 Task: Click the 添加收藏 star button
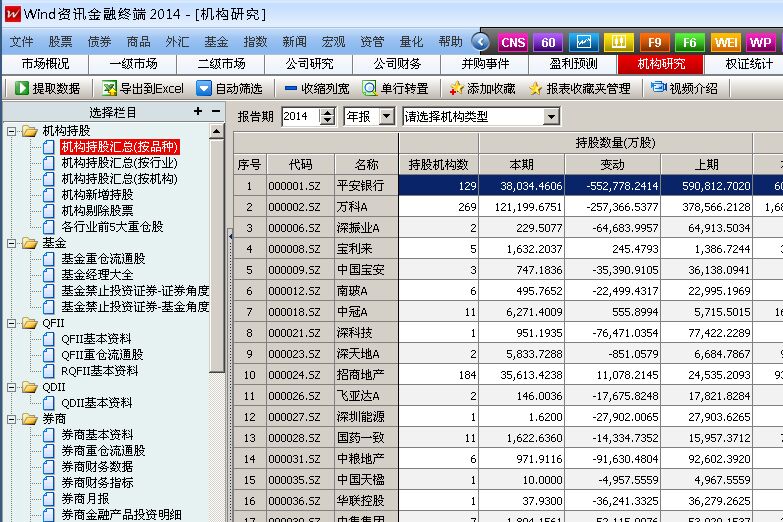(482, 88)
